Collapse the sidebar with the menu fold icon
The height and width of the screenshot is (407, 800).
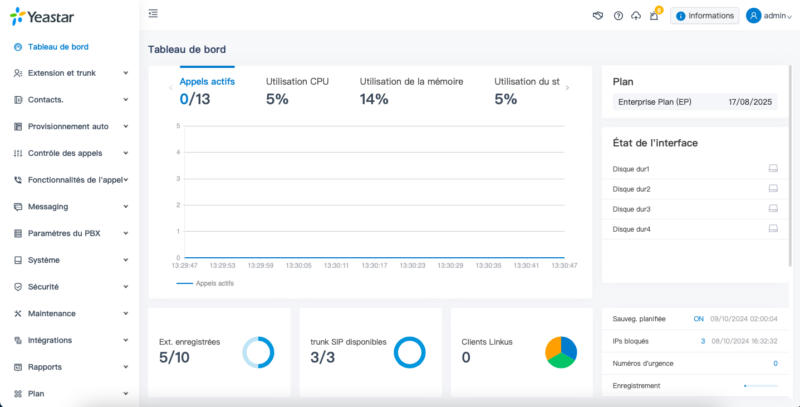coord(153,14)
